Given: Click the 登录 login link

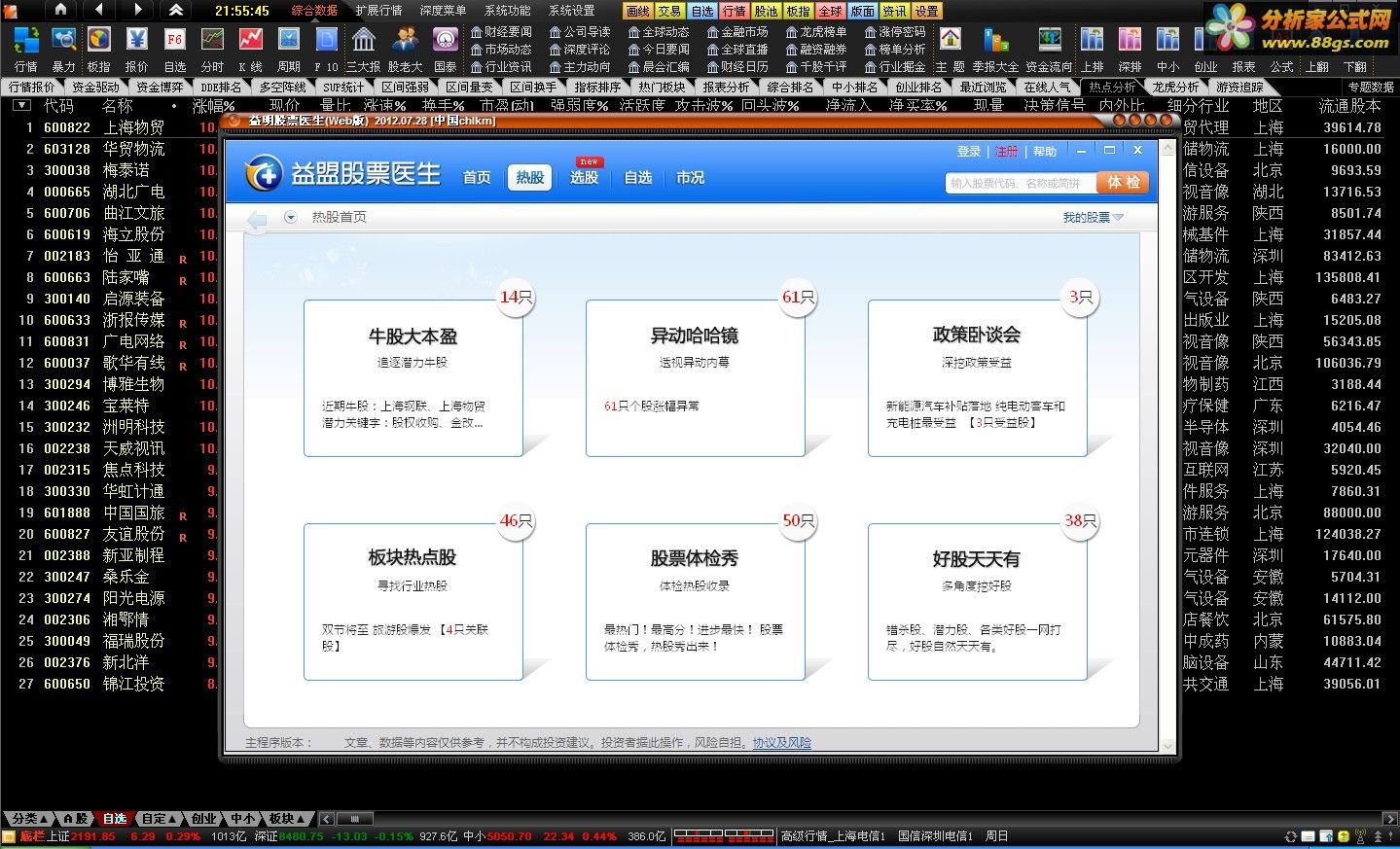Looking at the screenshot, I should [x=969, y=152].
